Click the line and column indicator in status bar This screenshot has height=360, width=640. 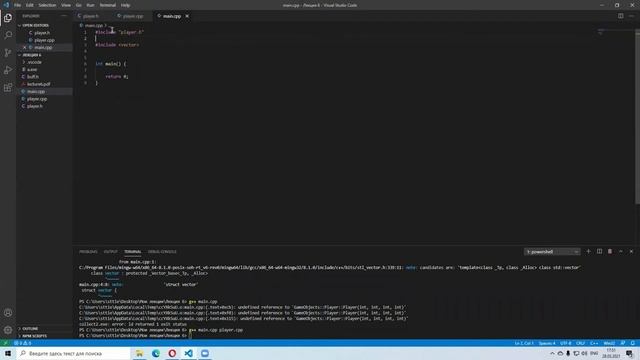coord(524,343)
